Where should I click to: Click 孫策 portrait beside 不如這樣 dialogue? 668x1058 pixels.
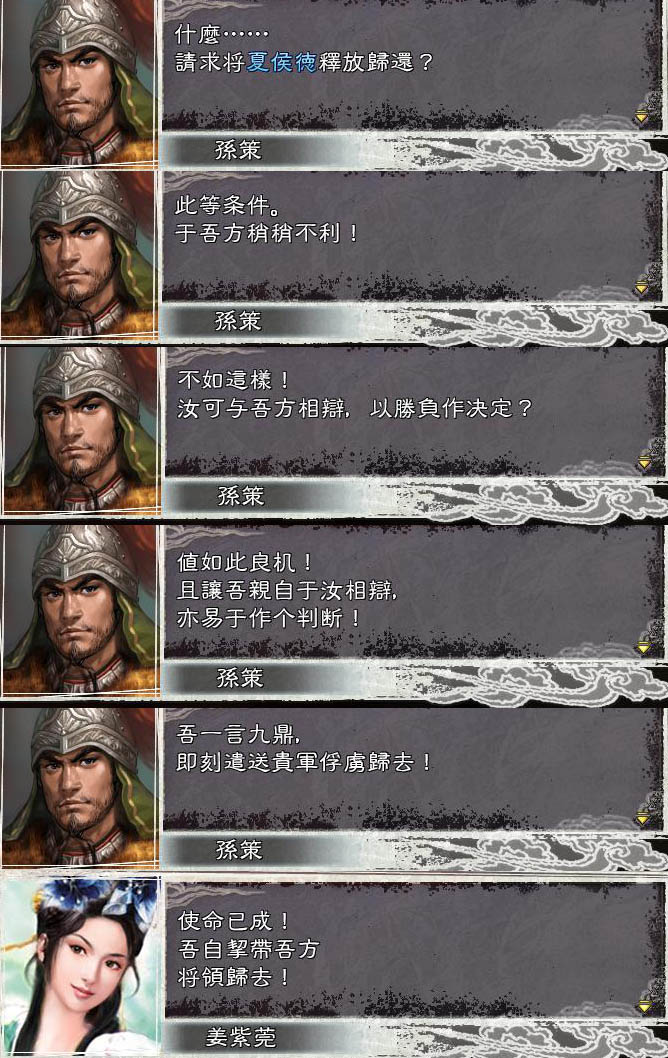82,430
